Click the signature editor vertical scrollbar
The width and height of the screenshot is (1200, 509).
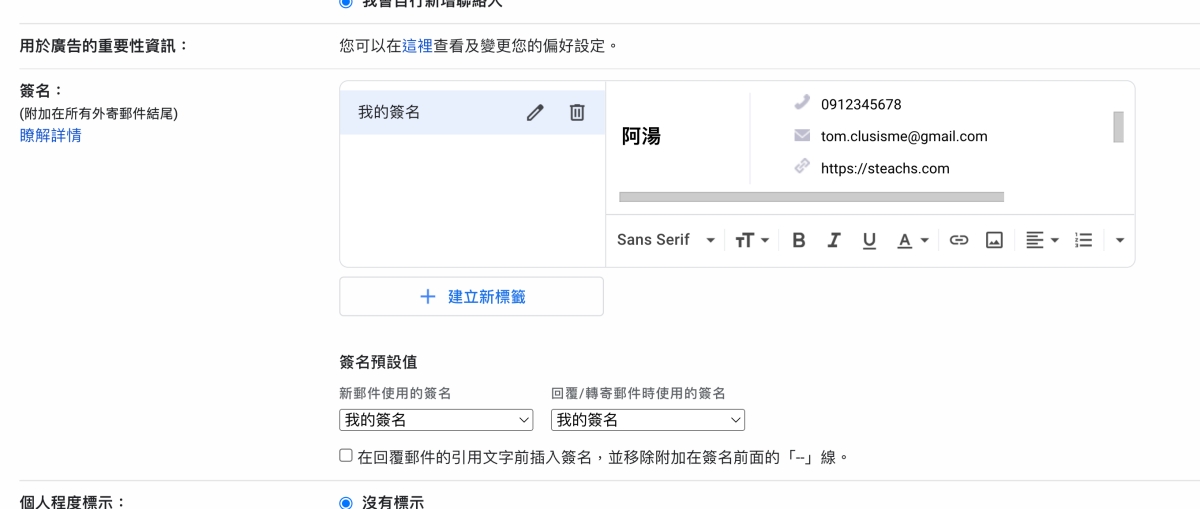(x=1118, y=127)
